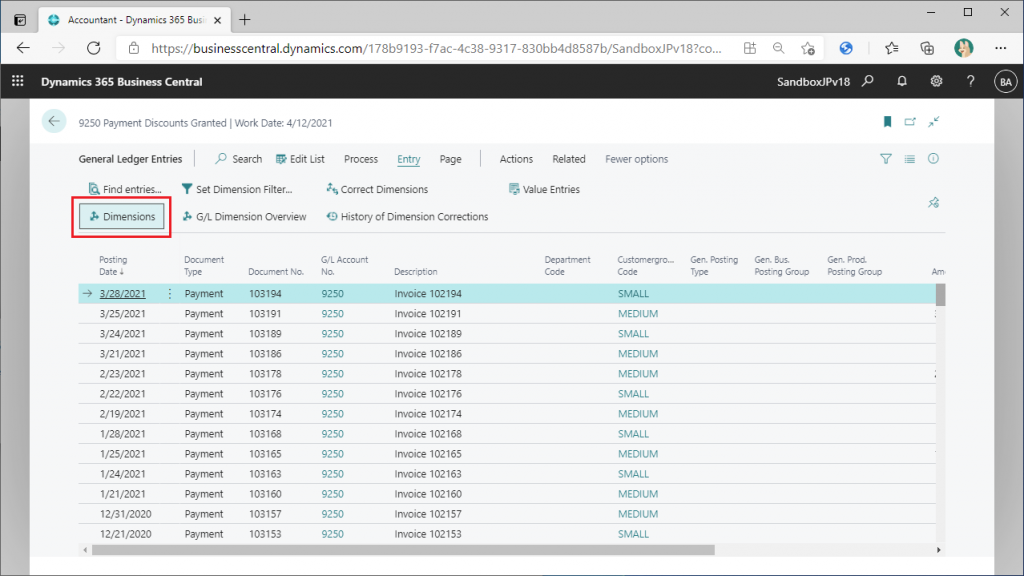The image size is (1024, 576).
Task: Click the Document No. column header
Action: click(276, 272)
